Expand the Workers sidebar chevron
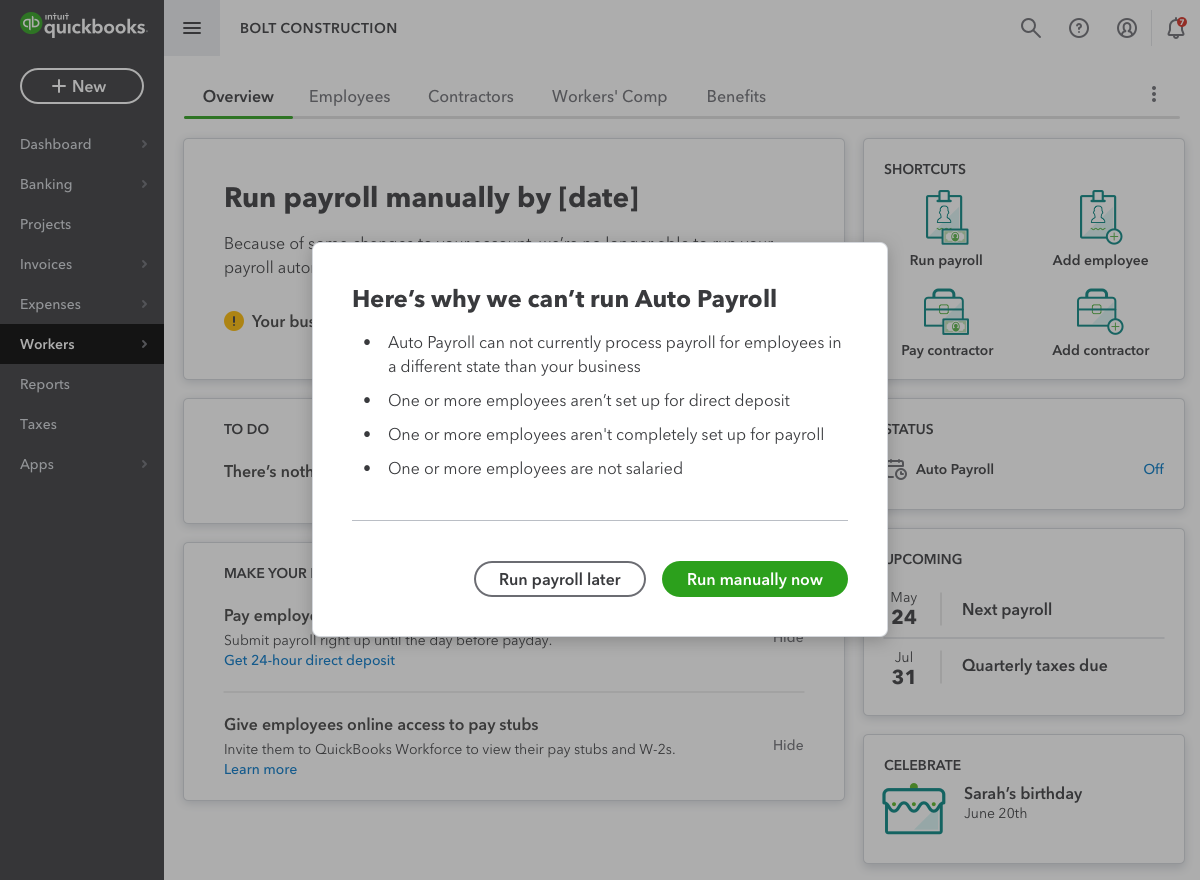 point(144,344)
